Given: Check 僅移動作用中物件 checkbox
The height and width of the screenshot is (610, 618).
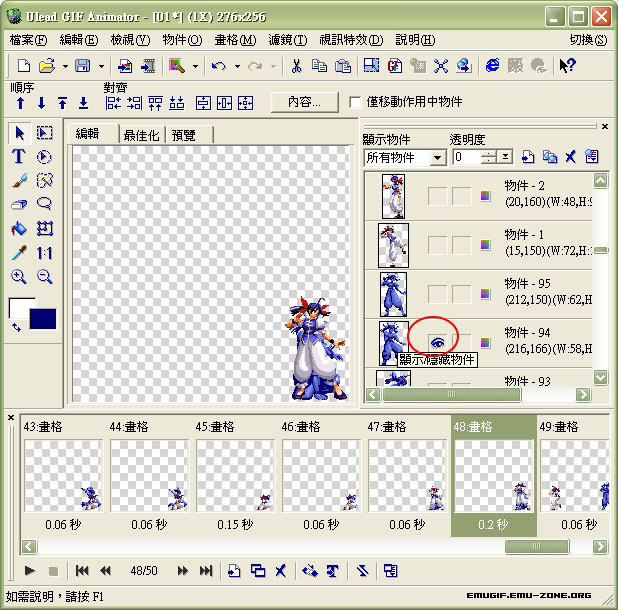Looking at the screenshot, I should point(355,102).
